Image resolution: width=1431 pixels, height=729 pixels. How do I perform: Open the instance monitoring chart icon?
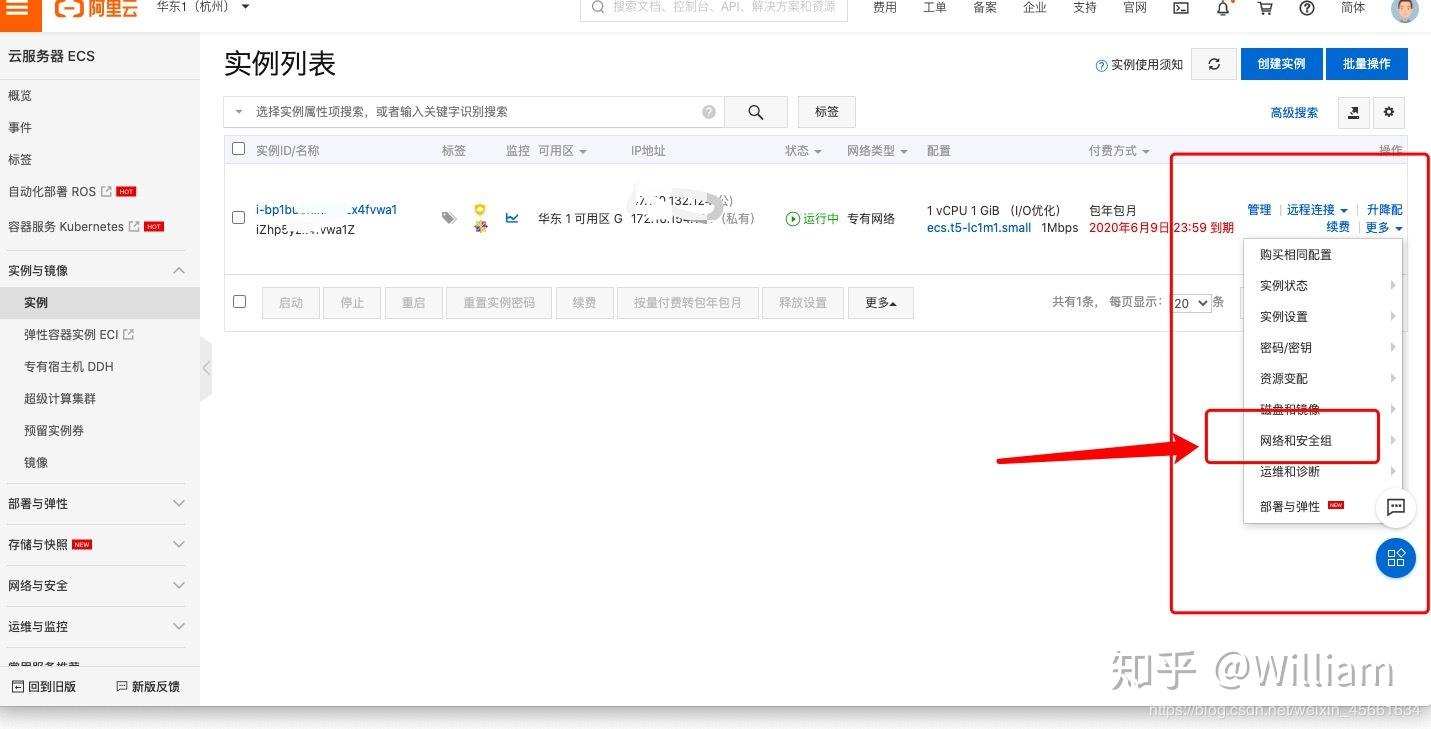tap(512, 217)
